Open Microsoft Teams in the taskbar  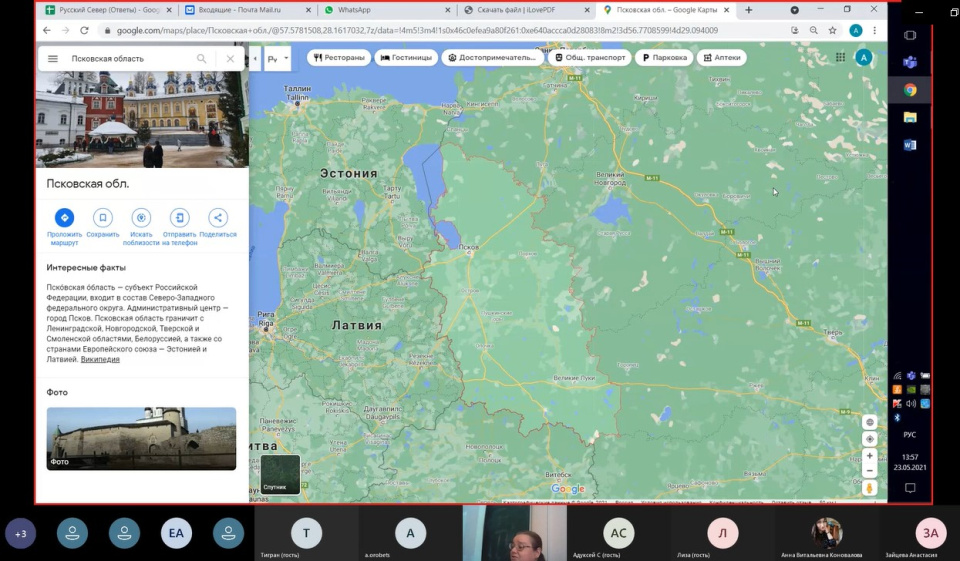[910, 62]
